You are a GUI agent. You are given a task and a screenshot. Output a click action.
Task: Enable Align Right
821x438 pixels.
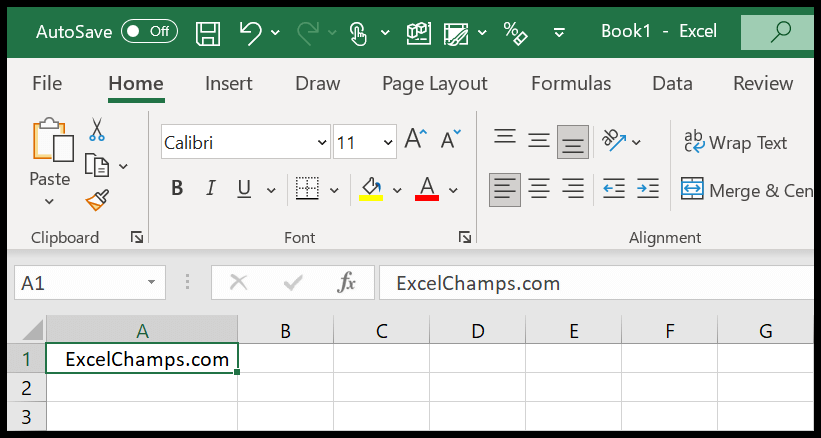573,189
